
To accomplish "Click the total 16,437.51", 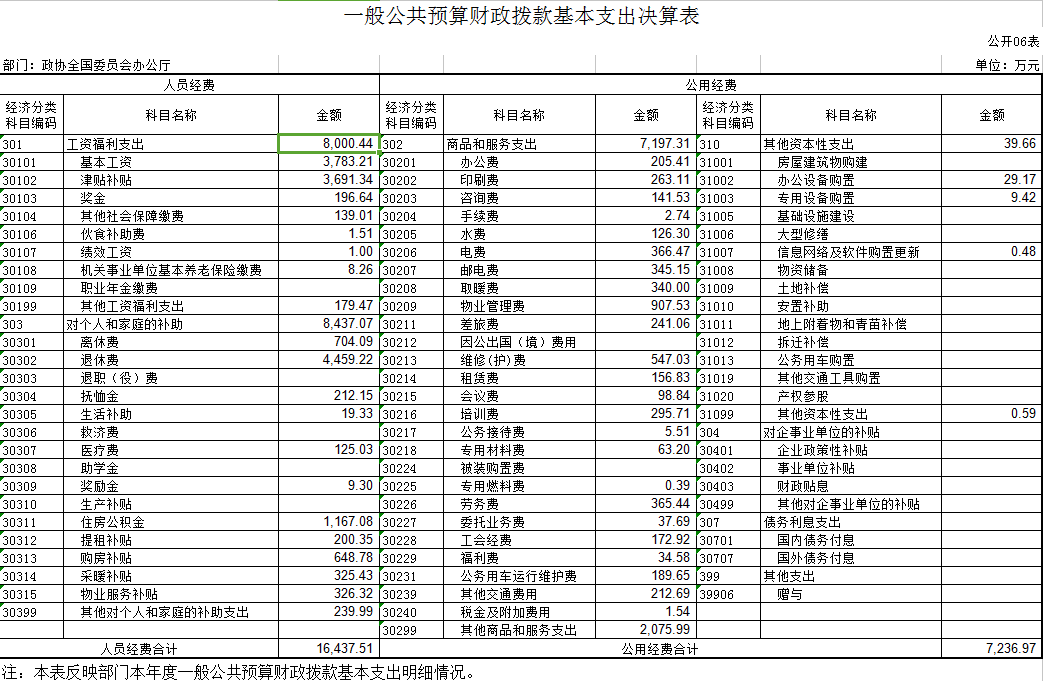I will pos(329,648).
